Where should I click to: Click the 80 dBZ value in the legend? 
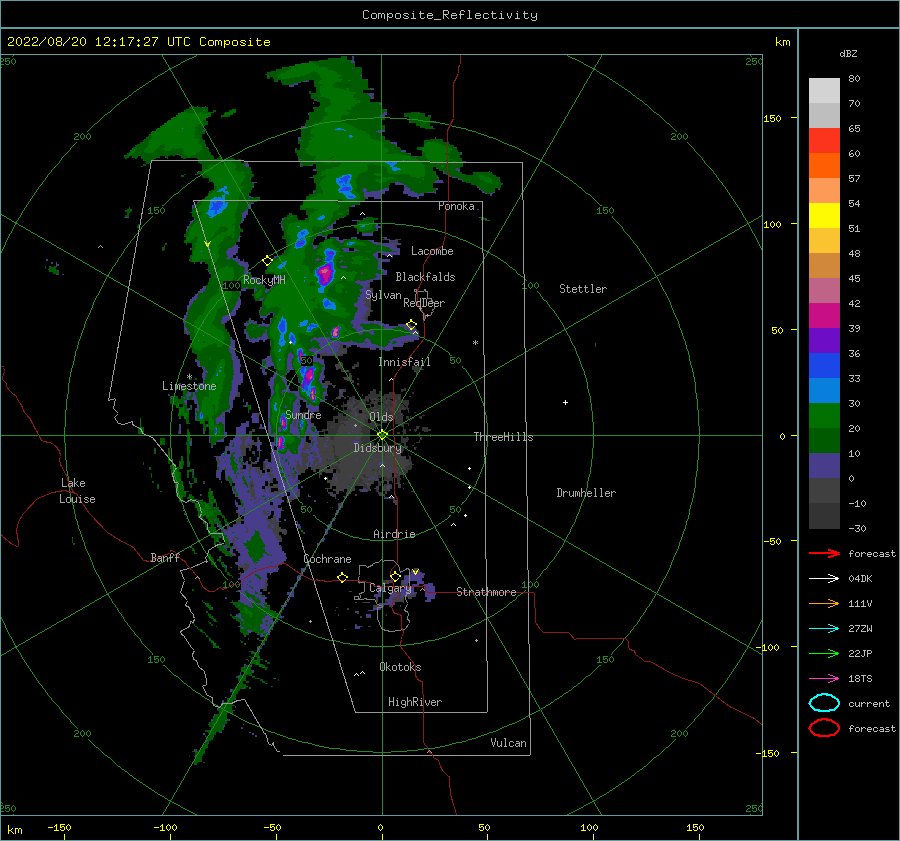click(854, 78)
